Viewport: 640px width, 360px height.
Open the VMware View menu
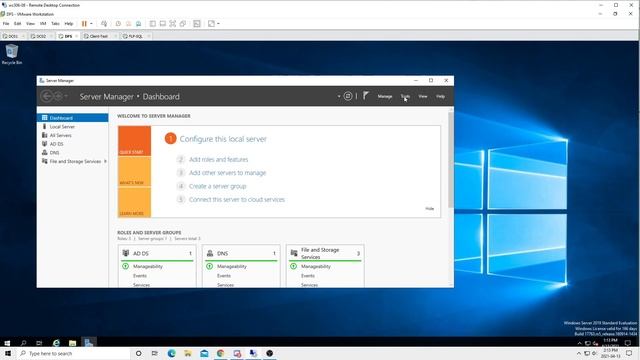(x=30, y=24)
